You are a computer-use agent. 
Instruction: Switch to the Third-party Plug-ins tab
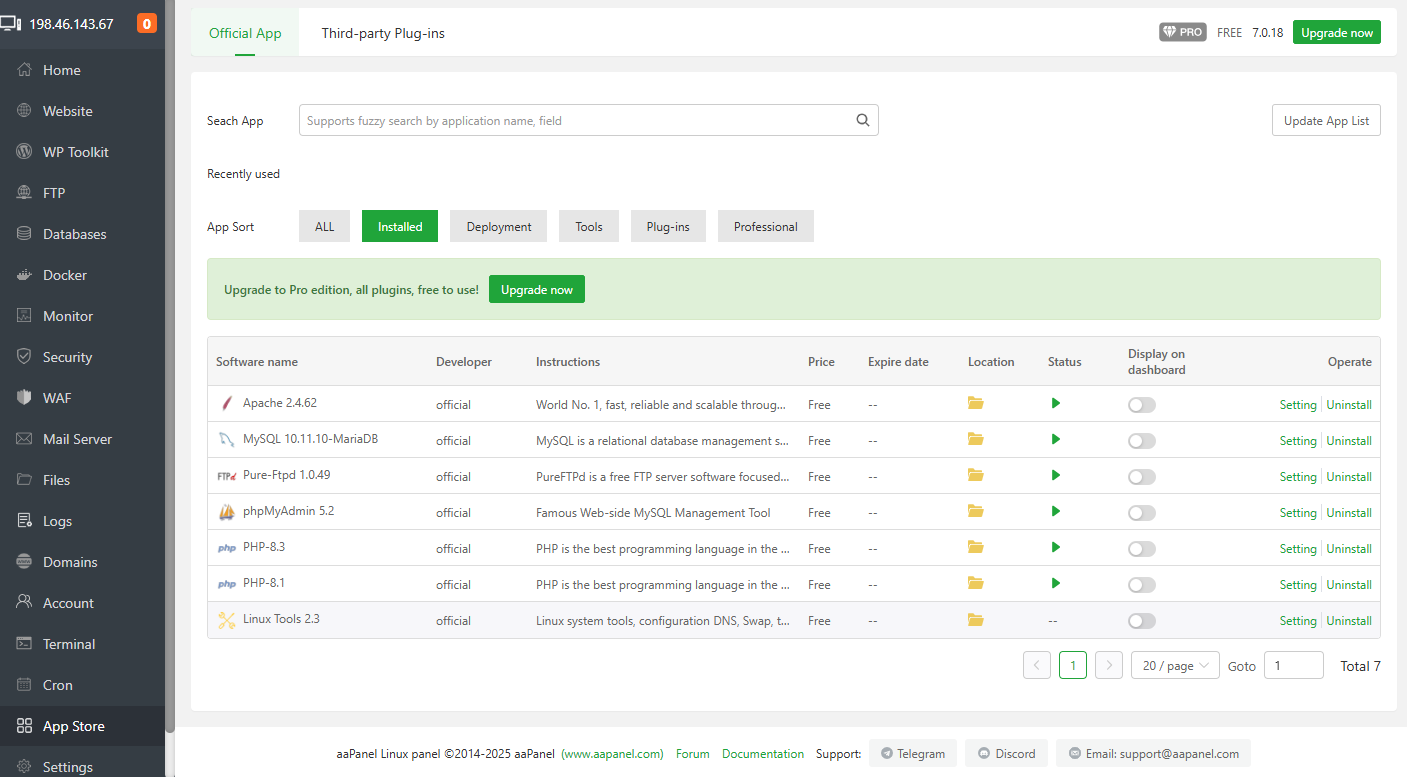click(x=383, y=33)
